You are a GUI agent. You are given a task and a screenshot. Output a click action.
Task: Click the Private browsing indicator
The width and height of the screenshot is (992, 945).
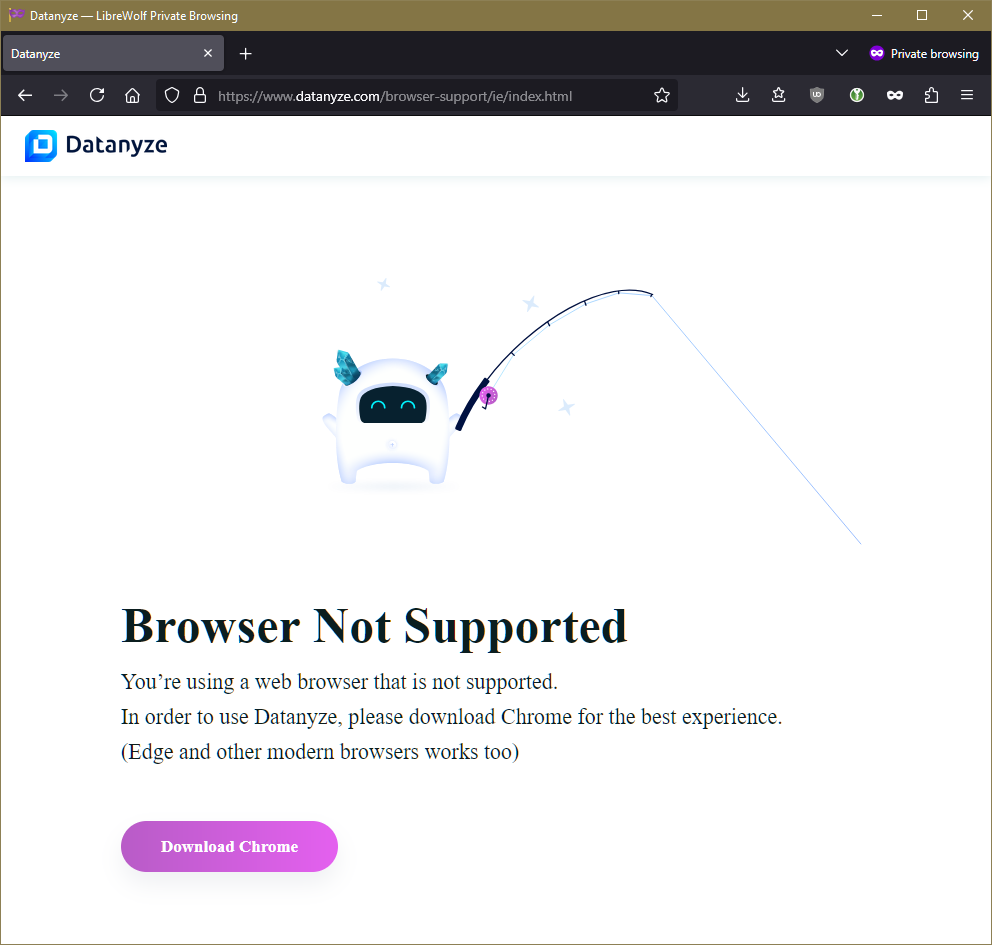click(x=924, y=54)
